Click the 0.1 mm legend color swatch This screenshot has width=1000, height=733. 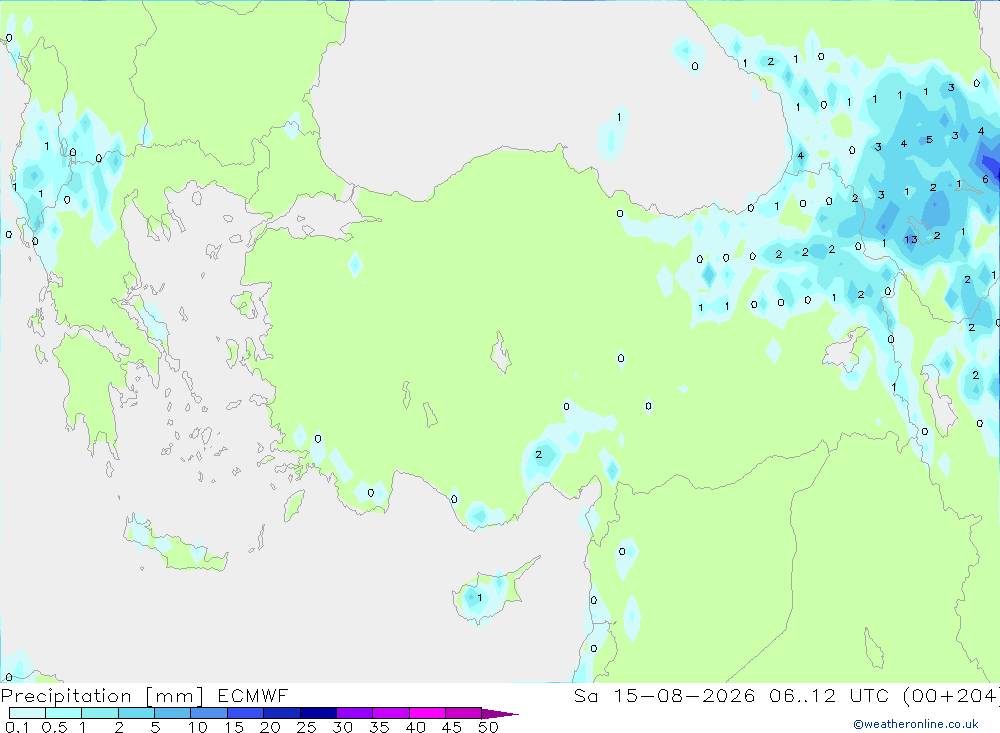click(27, 713)
